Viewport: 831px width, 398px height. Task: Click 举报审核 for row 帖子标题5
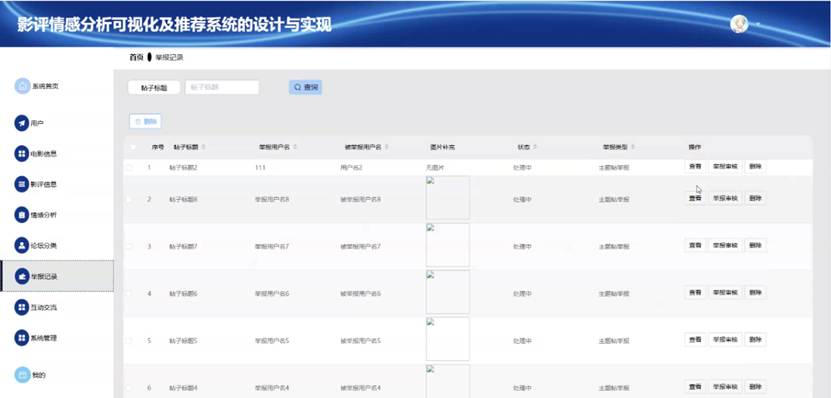pyautogui.click(x=725, y=340)
